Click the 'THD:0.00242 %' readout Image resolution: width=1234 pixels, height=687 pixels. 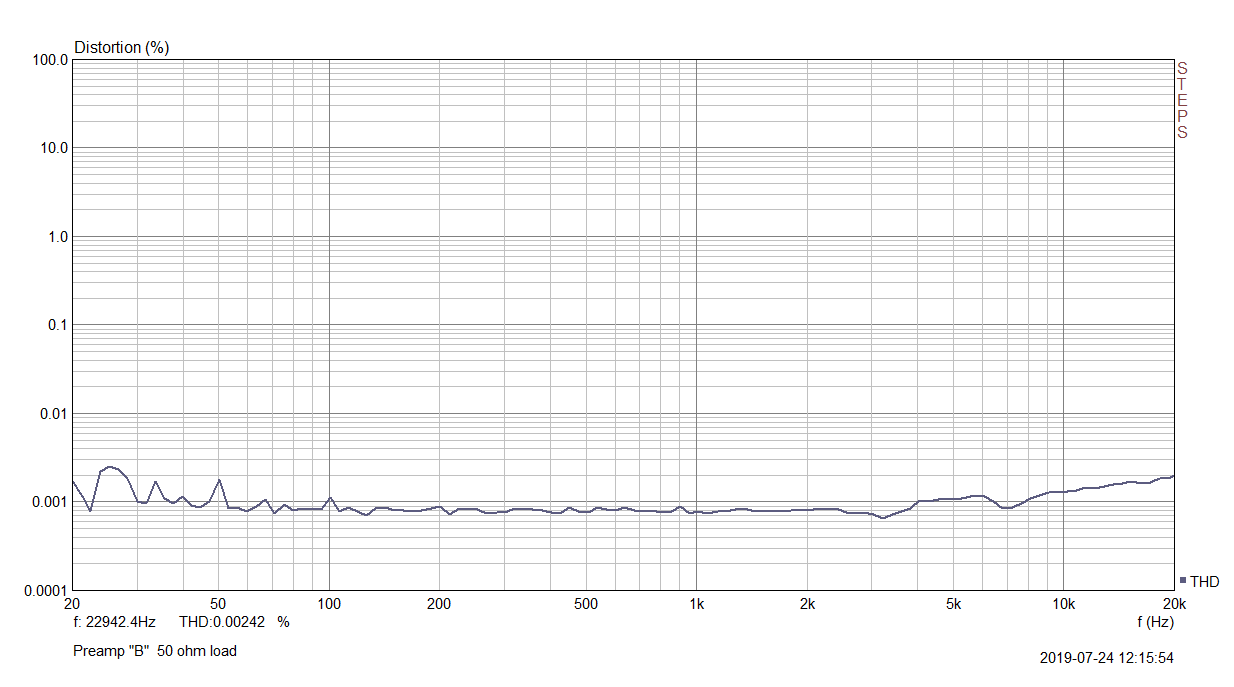point(234,621)
